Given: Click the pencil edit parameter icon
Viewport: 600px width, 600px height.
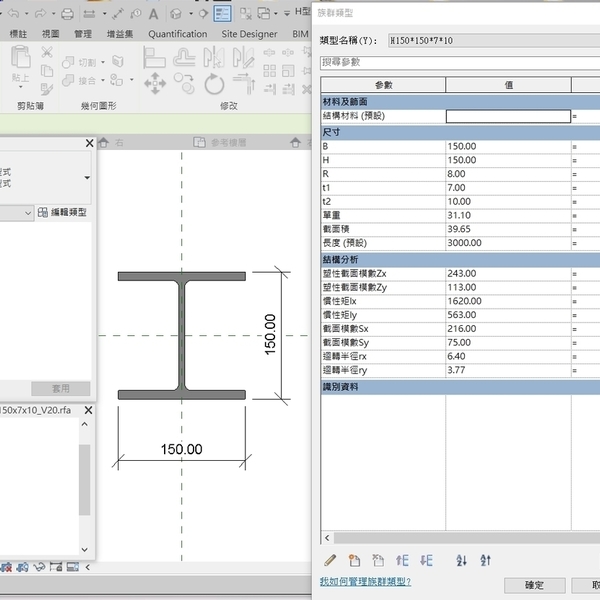Looking at the screenshot, I should 331,560.
